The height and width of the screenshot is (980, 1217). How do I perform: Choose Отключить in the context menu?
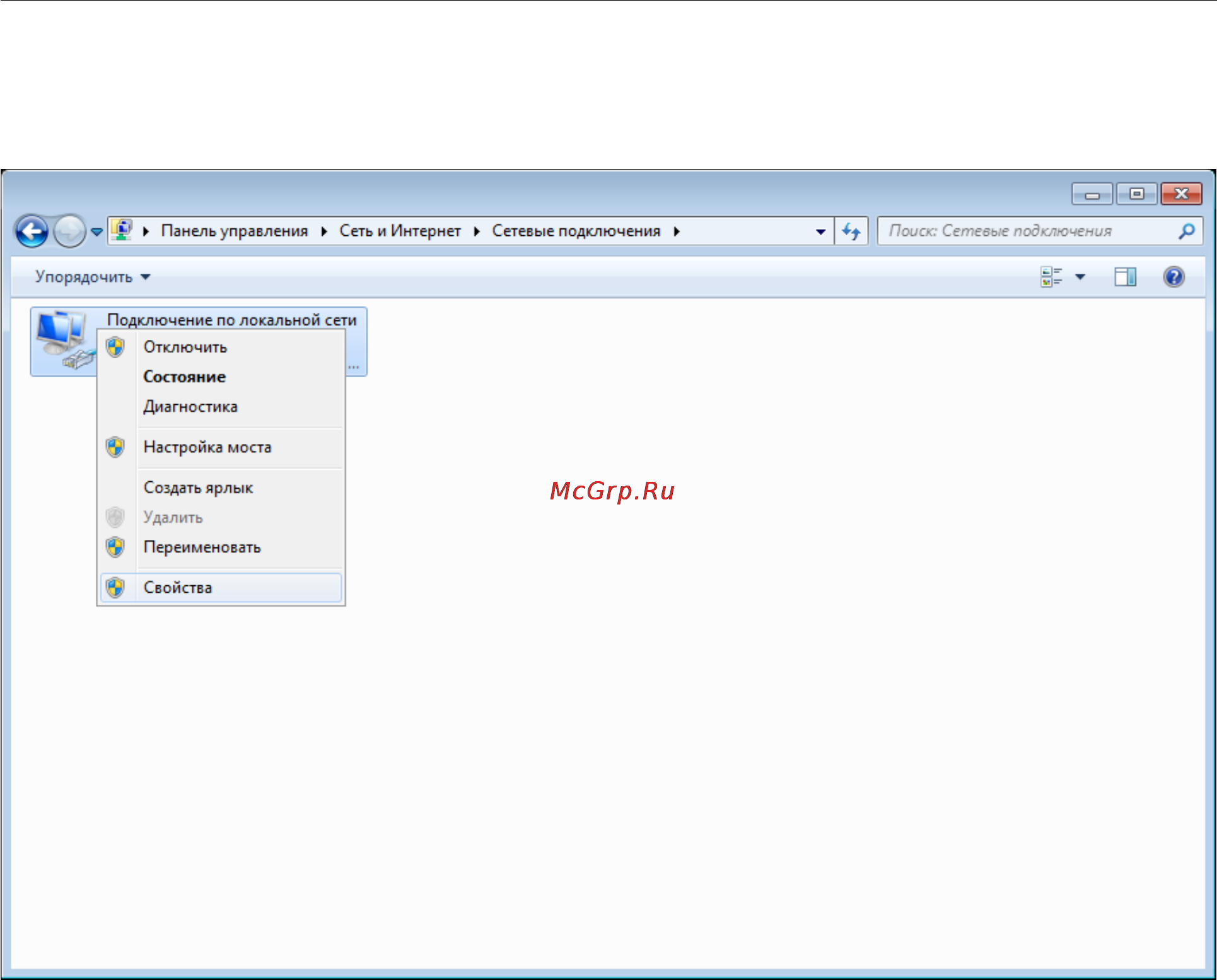tap(221, 347)
